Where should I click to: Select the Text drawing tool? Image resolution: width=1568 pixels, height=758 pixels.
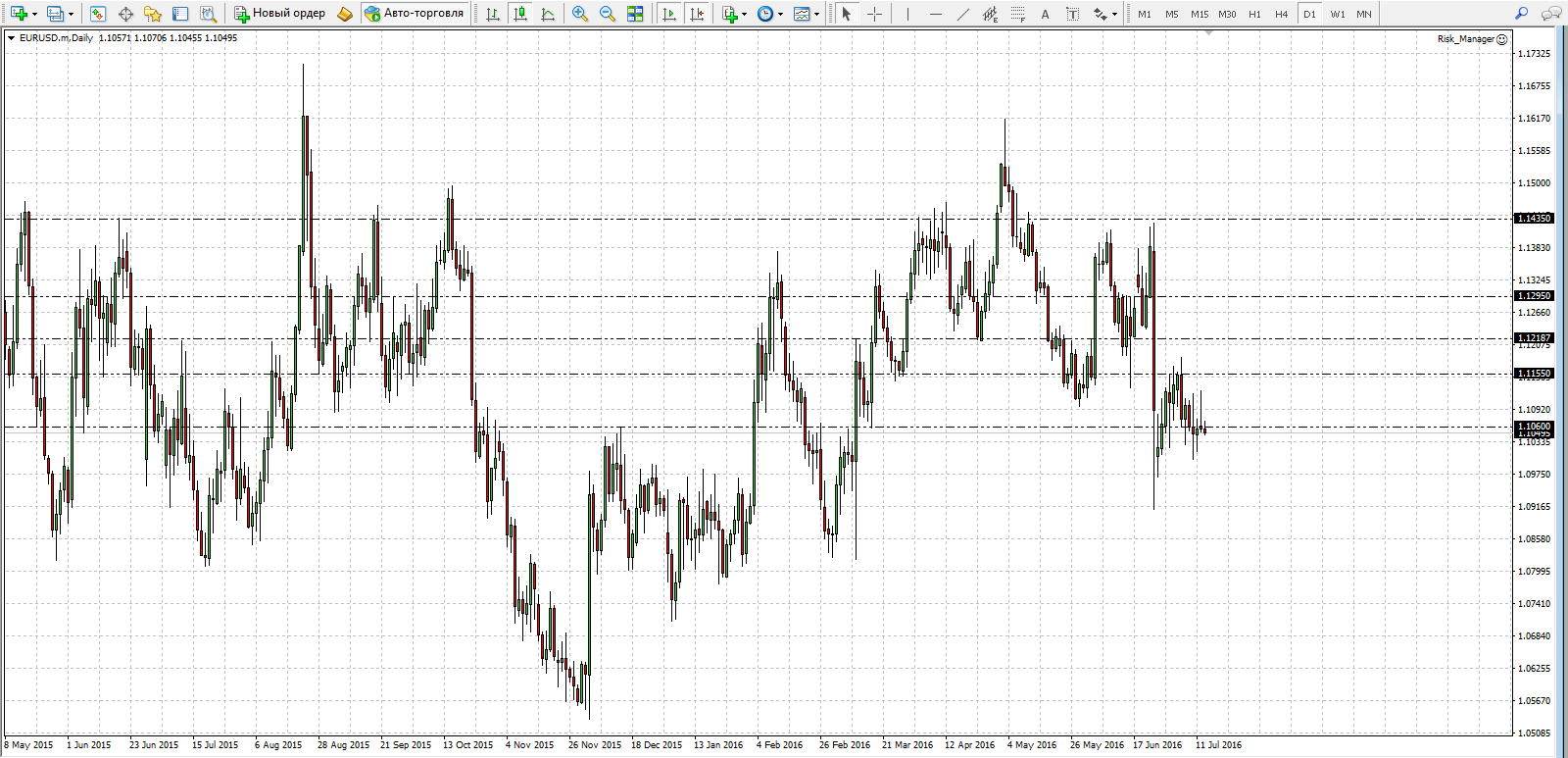coord(1045,14)
